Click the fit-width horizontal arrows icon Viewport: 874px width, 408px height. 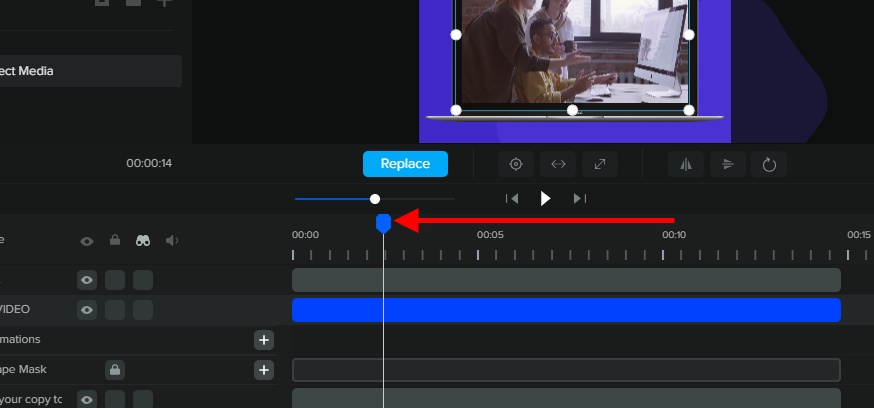[558, 164]
